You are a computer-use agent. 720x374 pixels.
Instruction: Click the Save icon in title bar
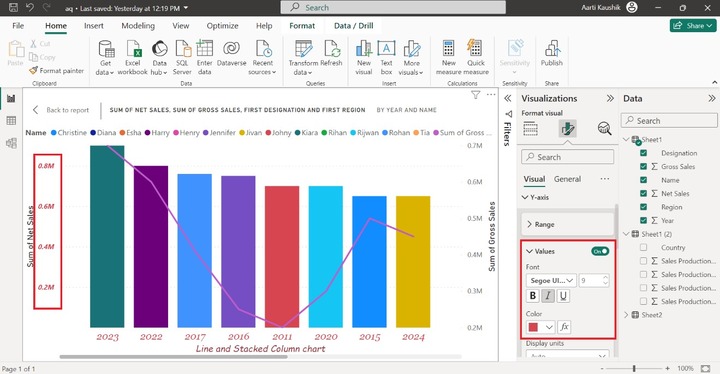pos(13,7)
